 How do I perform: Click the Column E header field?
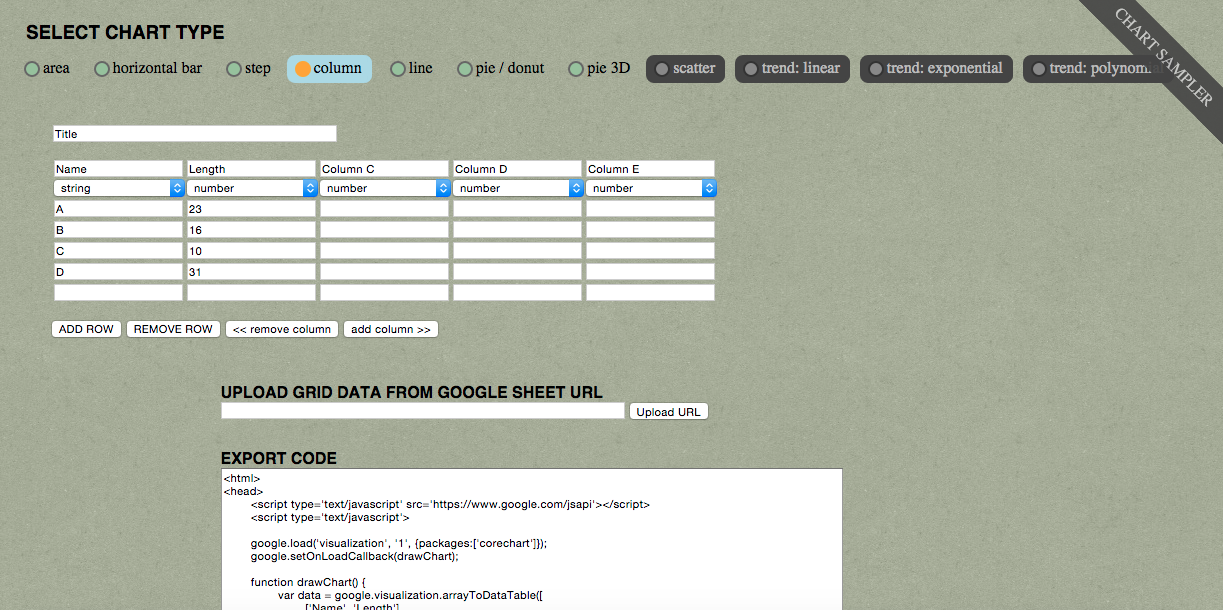(x=651, y=169)
